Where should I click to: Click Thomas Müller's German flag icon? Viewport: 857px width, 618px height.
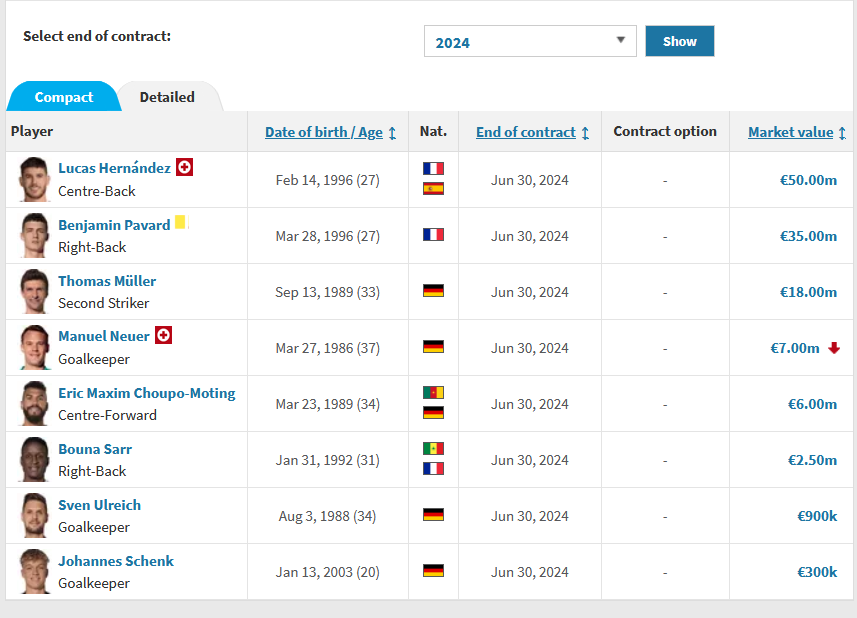(433, 291)
